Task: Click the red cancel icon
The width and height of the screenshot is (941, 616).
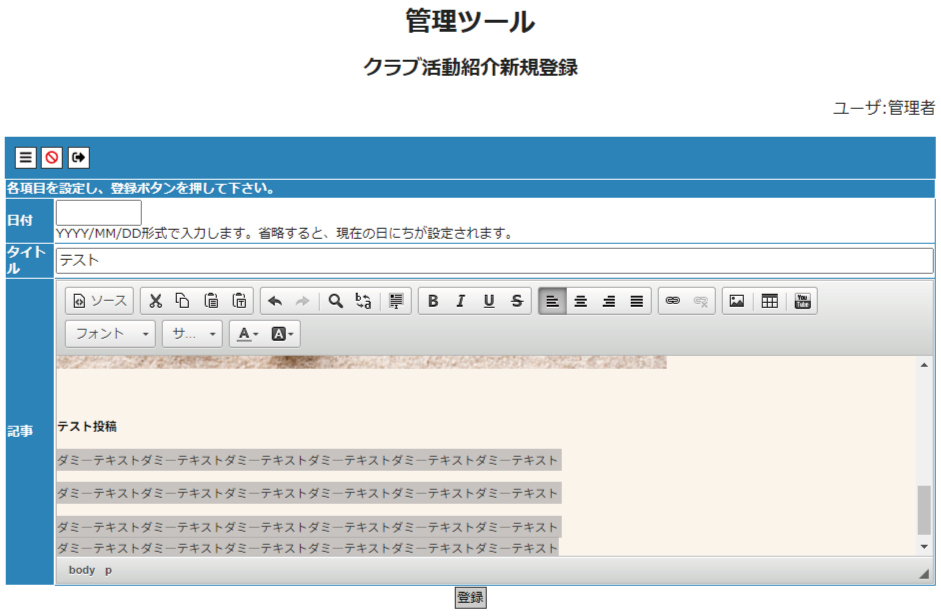Action: click(52, 158)
